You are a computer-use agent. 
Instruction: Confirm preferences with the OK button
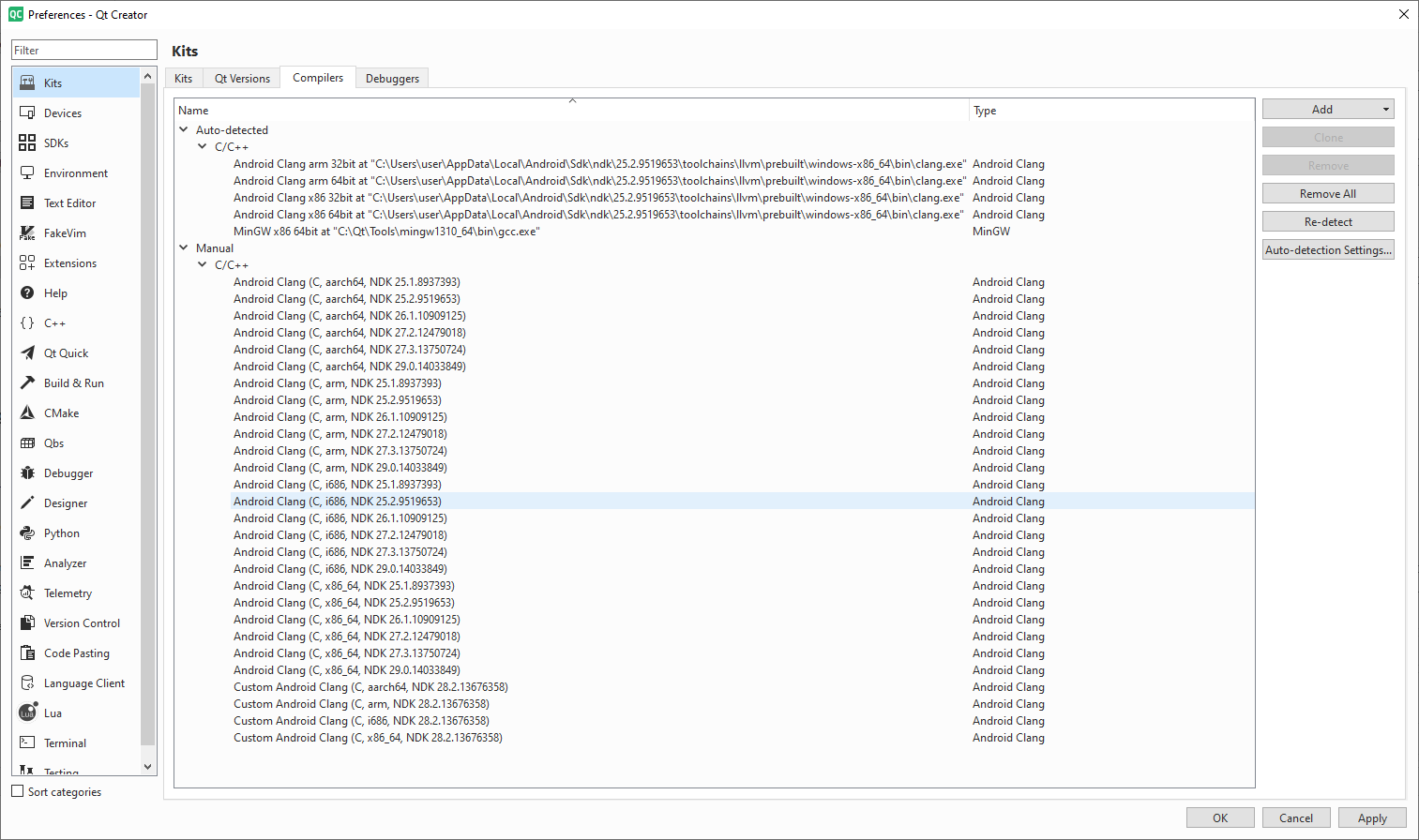pyautogui.click(x=1220, y=817)
